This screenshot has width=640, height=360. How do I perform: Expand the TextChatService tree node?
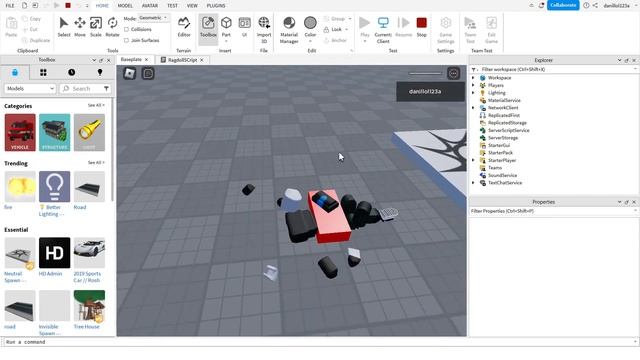[x=473, y=183]
